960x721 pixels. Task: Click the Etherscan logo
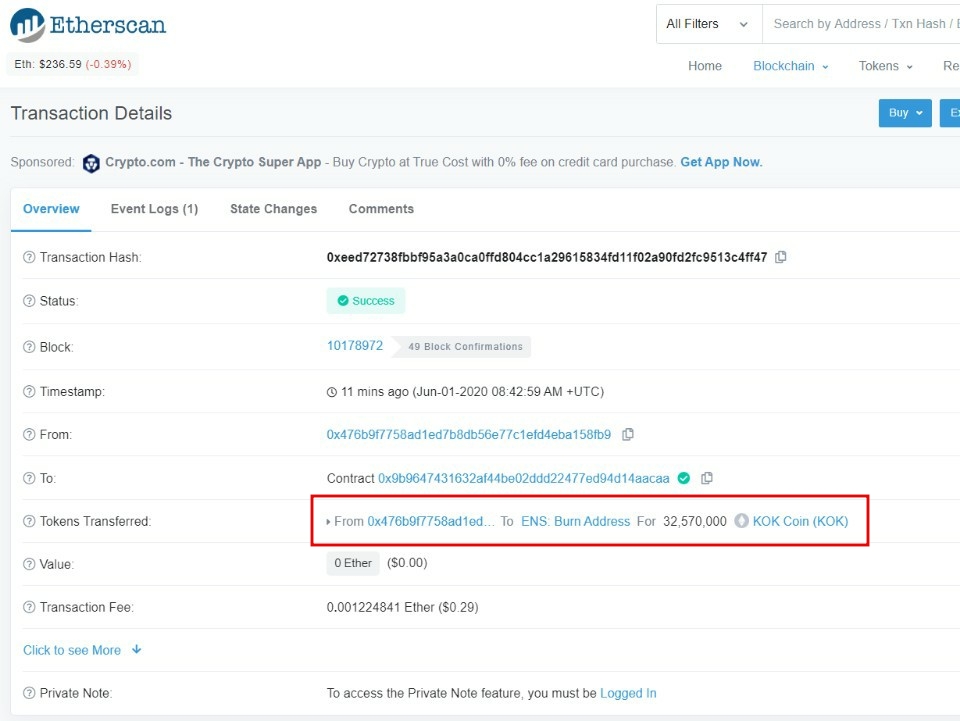[88, 25]
